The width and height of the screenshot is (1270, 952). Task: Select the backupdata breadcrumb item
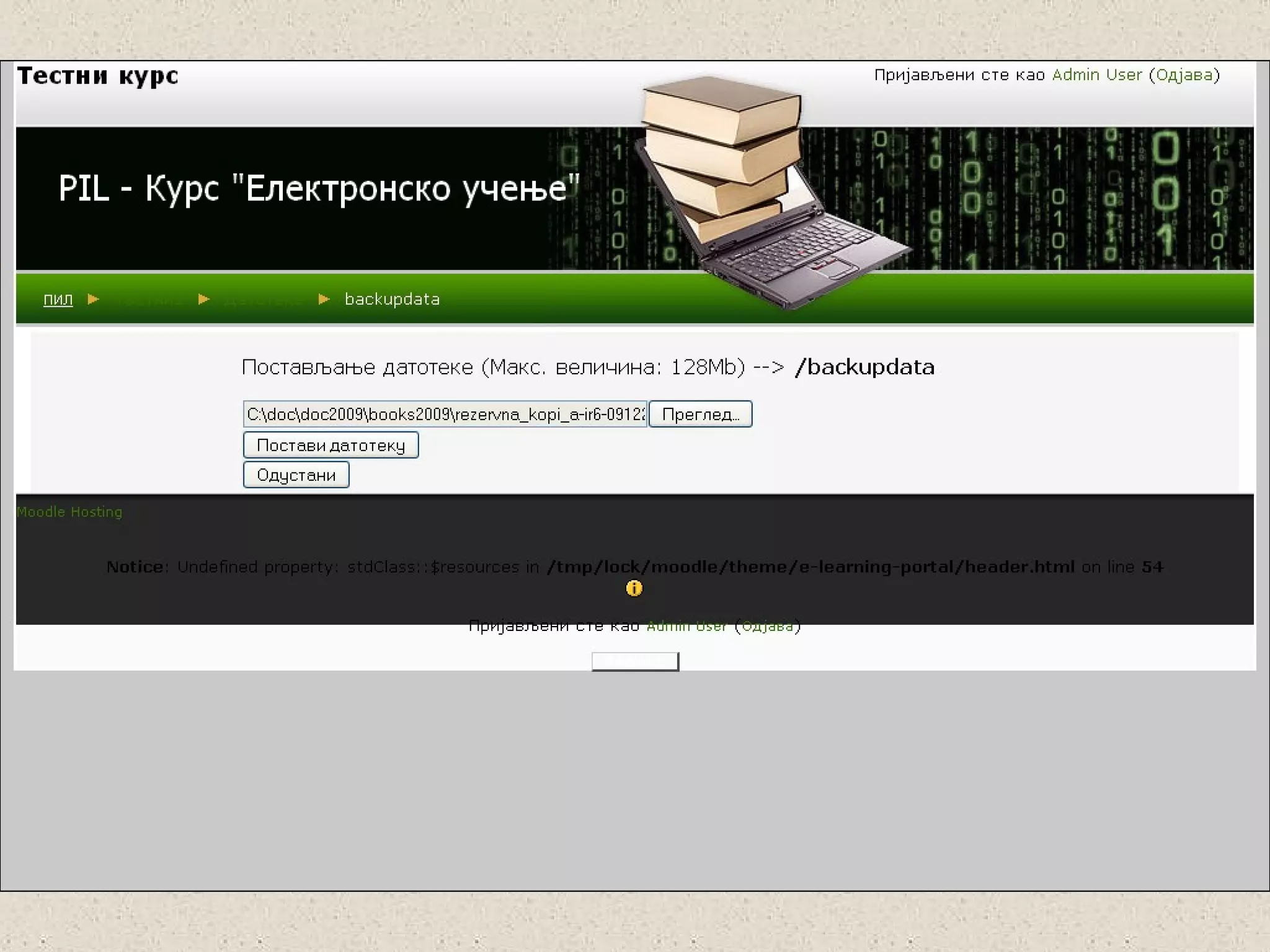tap(392, 299)
